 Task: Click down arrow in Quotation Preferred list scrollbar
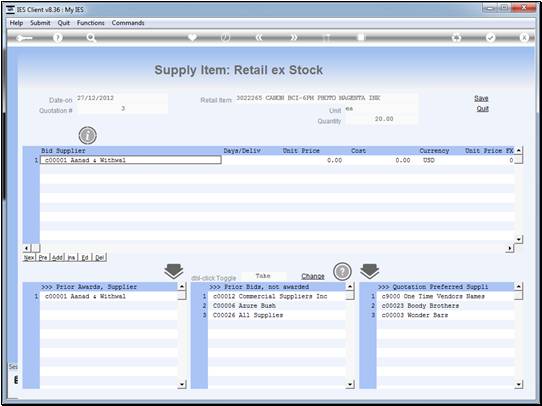click(x=518, y=384)
